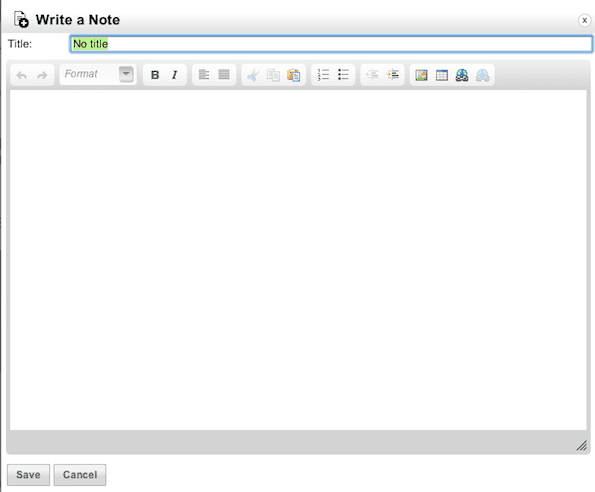The height and width of the screenshot is (492, 595).
Task: Click the Redo arrow icon
Action: pyautogui.click(x=42, y=75)
